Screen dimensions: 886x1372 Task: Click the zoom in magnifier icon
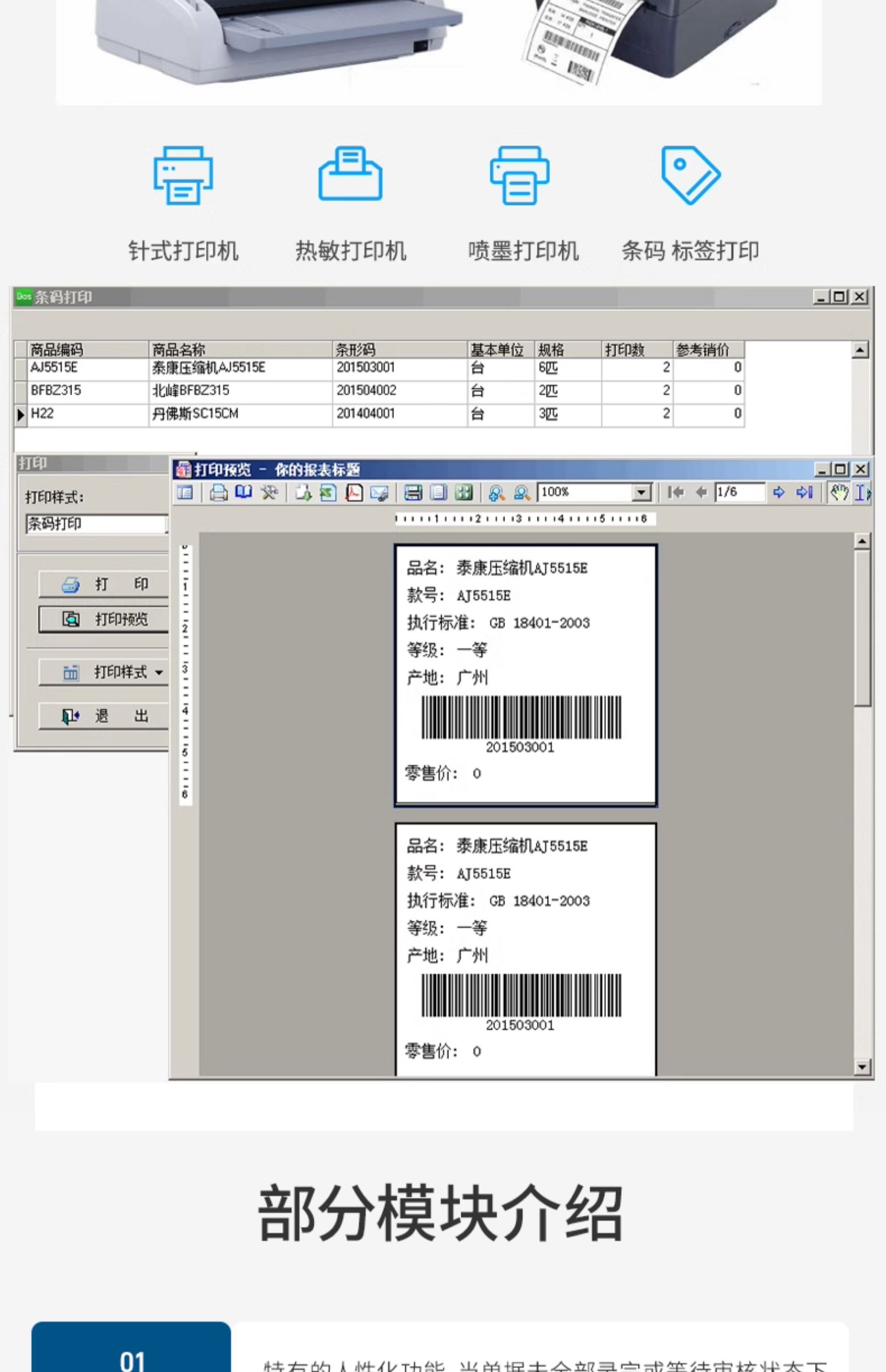[x=497, y=492]
